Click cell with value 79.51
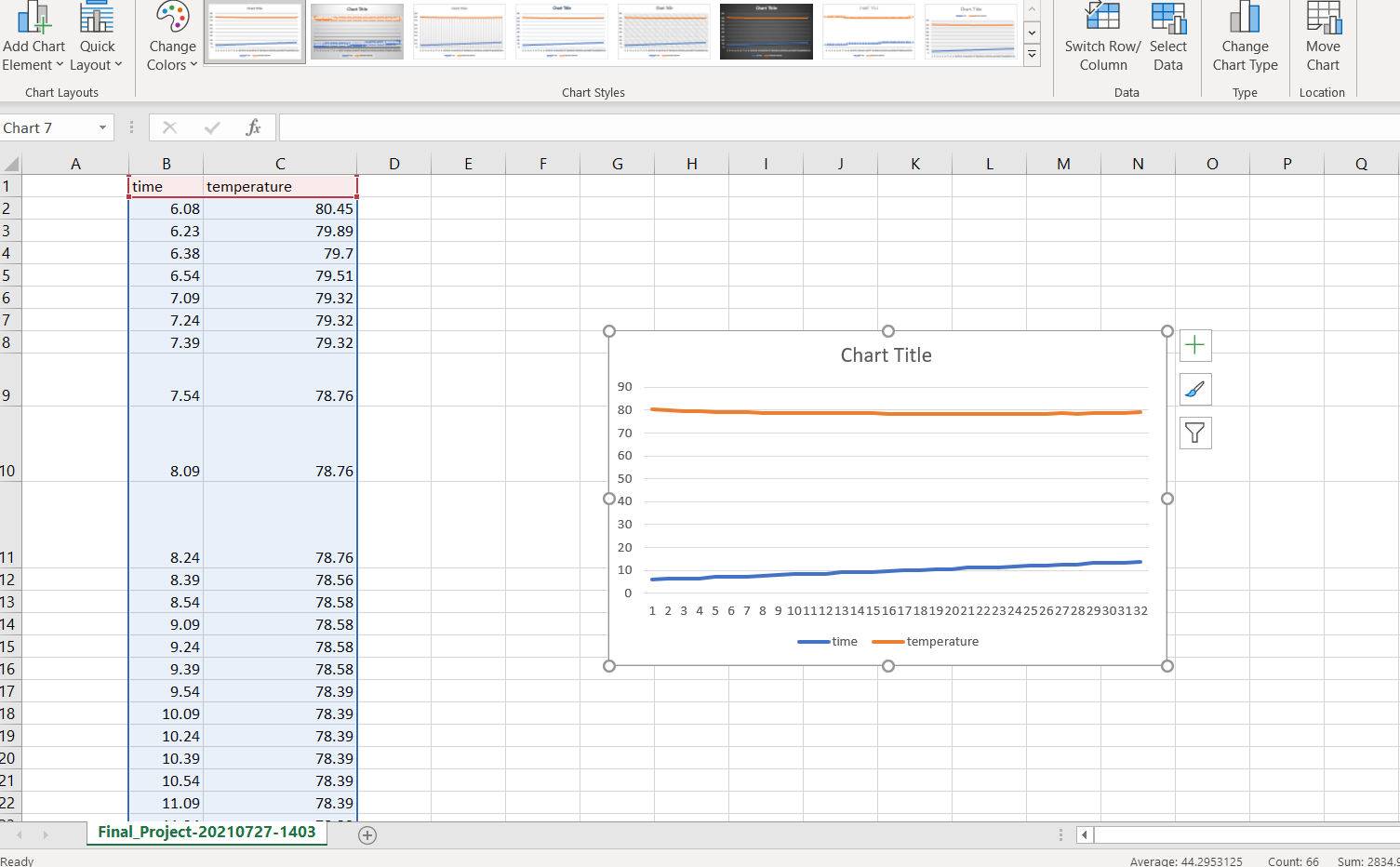Image resolution: width=1400 pixels, height=867 pixels. pyautogui.click(x=280, y=275)
